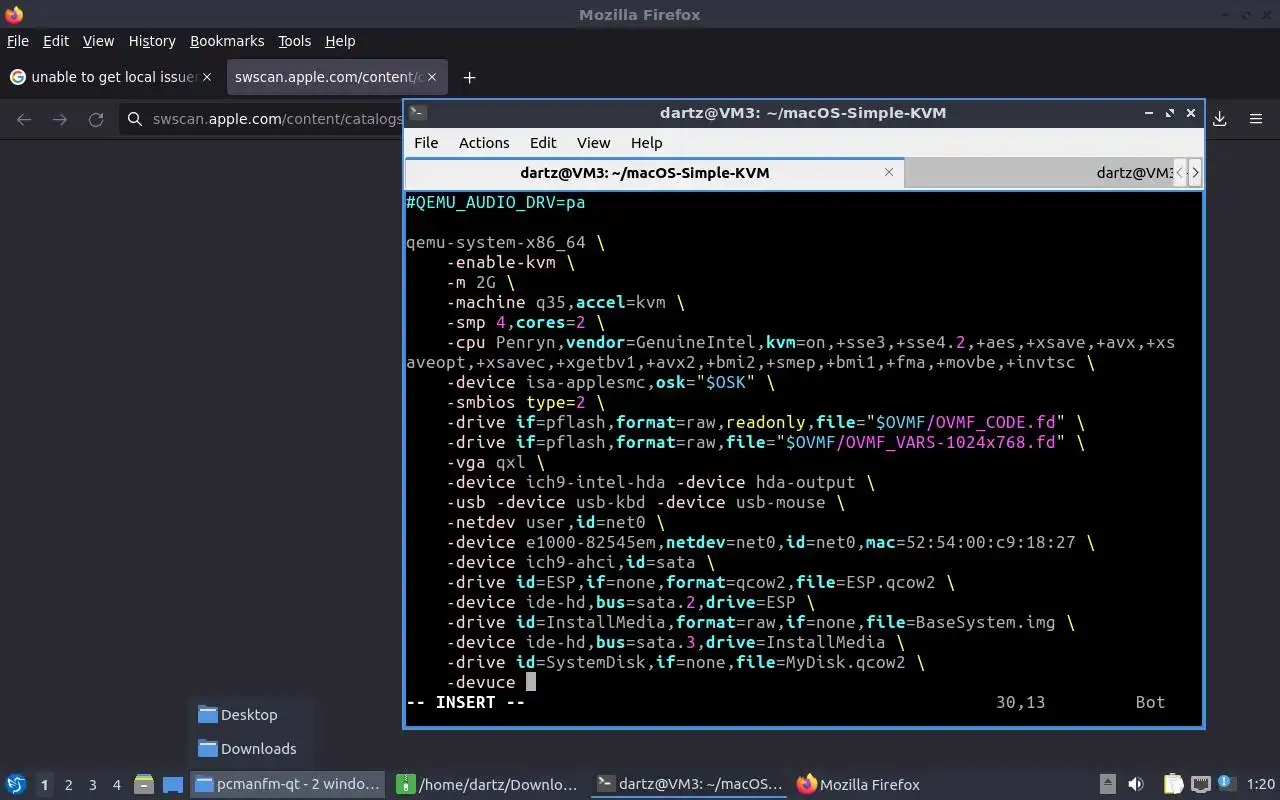Screen dimensions: 1280x800
Task: Close the 'unable to get local issuer' tab
Action: point(208,77)
